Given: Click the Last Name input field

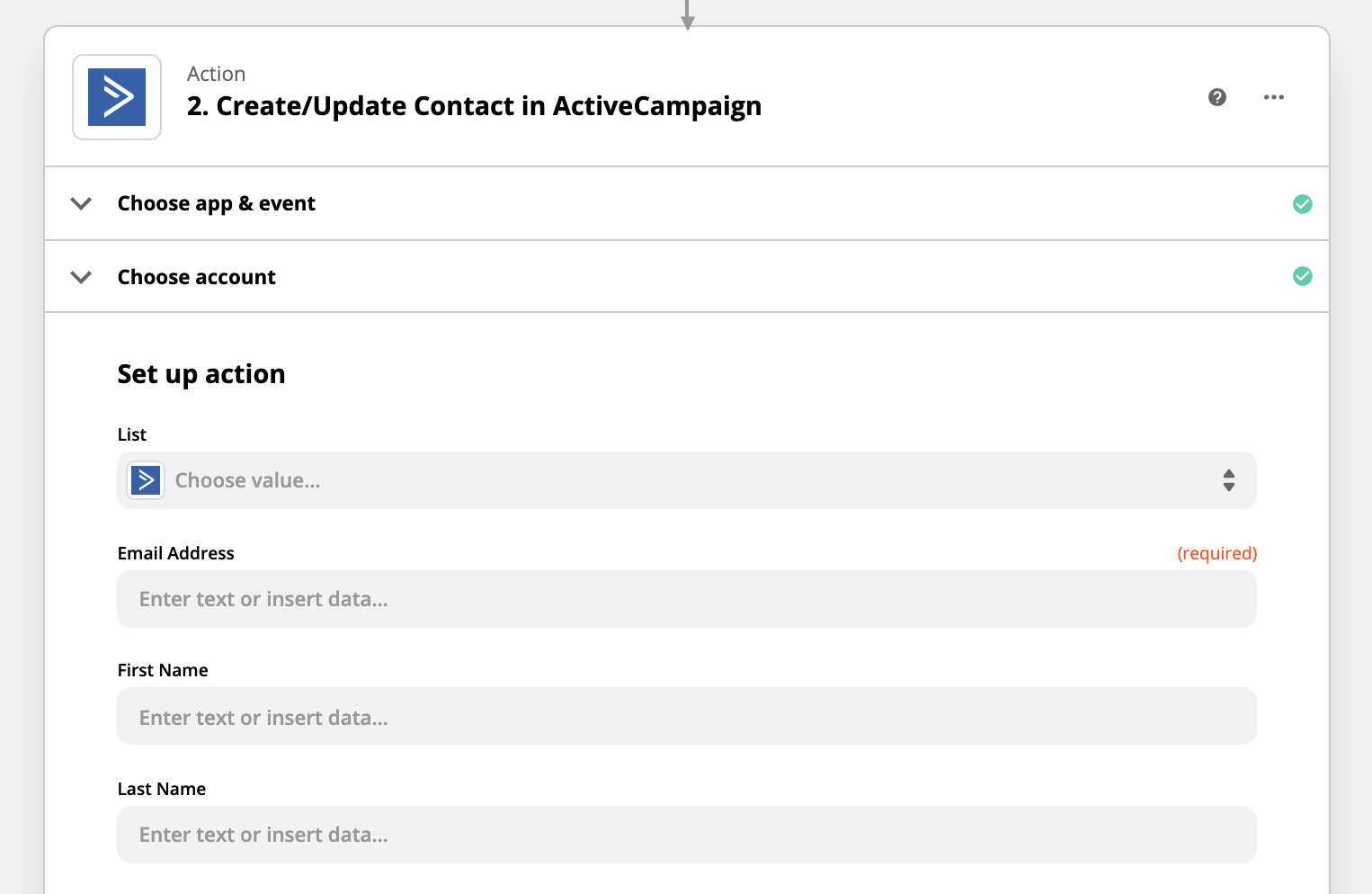Looking at the screenshot, I should [x=687, y=835].
